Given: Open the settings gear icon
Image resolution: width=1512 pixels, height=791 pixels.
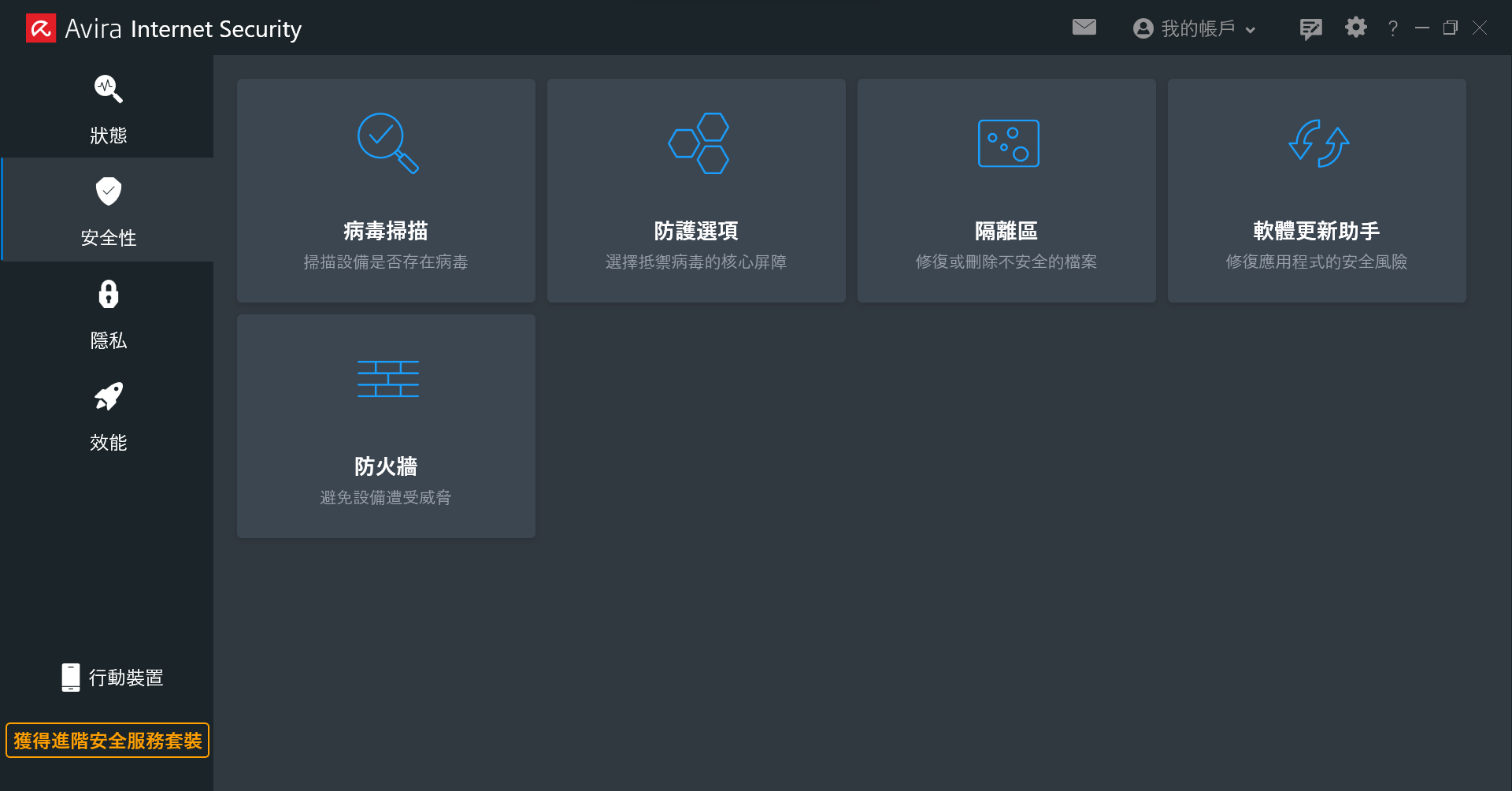Looking at the screenshot, I should 1355,28.
